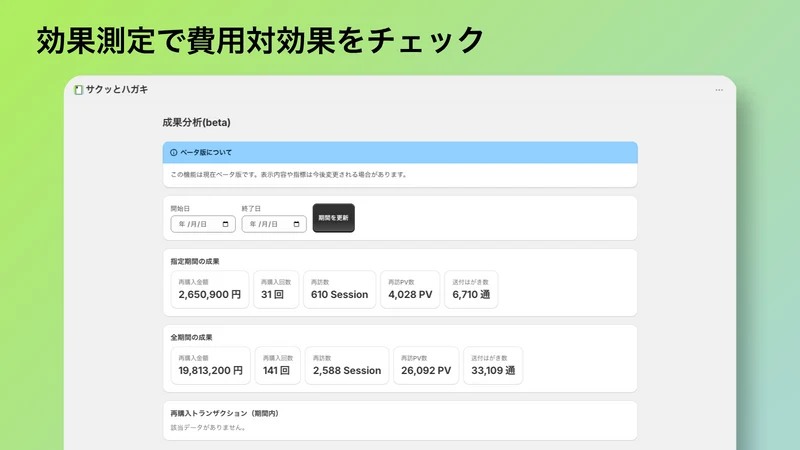Open the calendar picker for 終了日
The image size is (800, 450).
[296, 224]
